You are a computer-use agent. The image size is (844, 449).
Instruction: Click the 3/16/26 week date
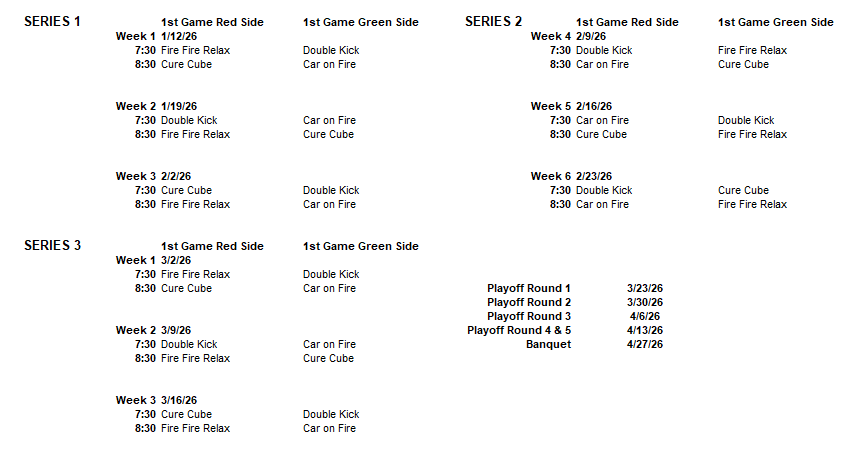click(x=179, y=400)
